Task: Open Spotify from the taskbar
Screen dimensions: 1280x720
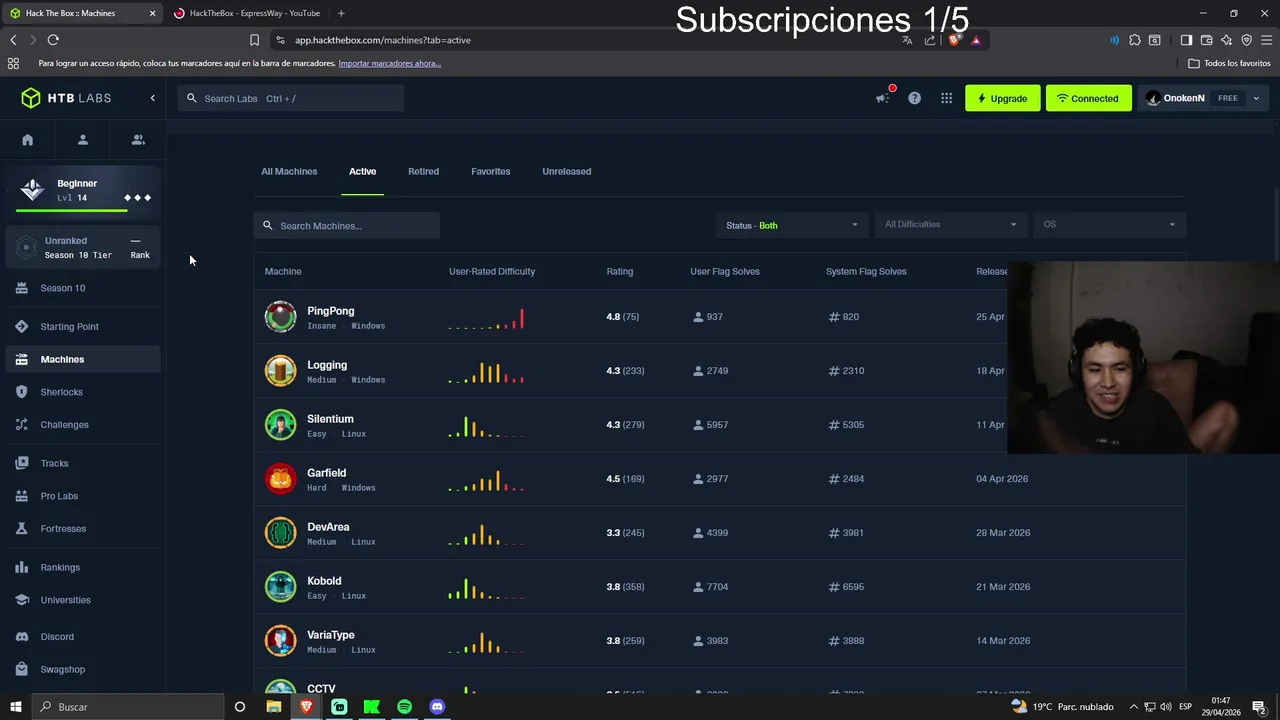Action: 404,707
